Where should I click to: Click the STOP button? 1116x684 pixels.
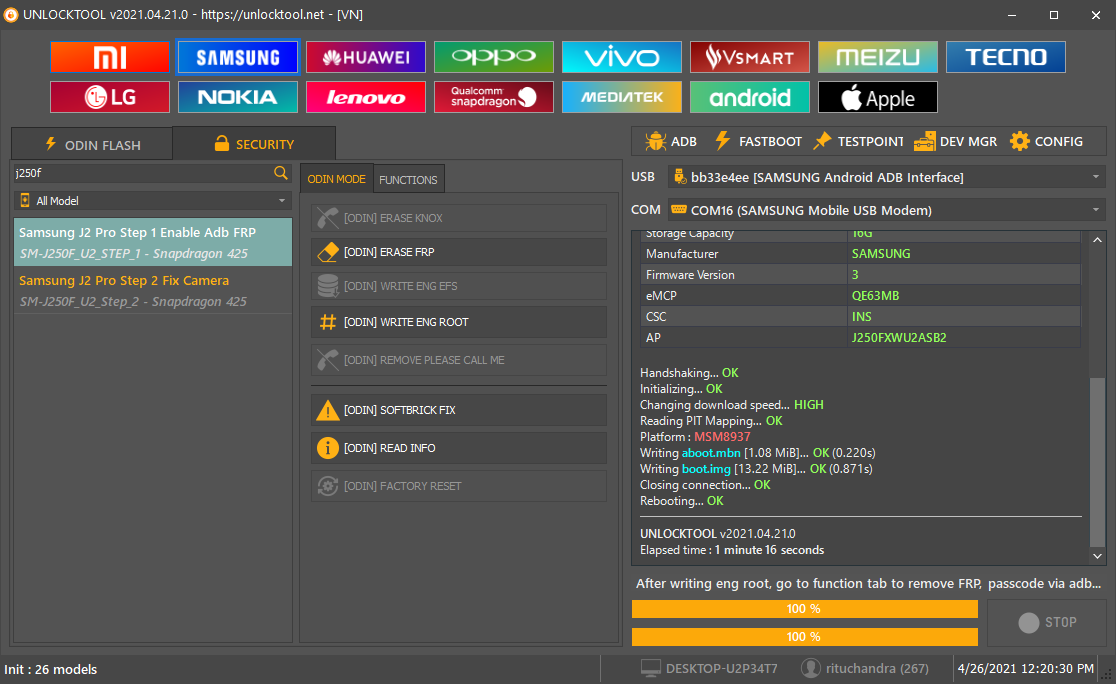point(1047,622)
